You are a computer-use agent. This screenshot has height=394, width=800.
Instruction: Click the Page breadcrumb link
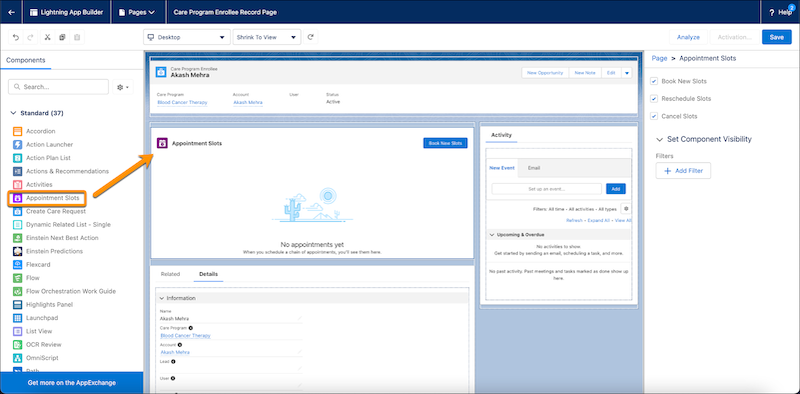click(x=659, y=59)
